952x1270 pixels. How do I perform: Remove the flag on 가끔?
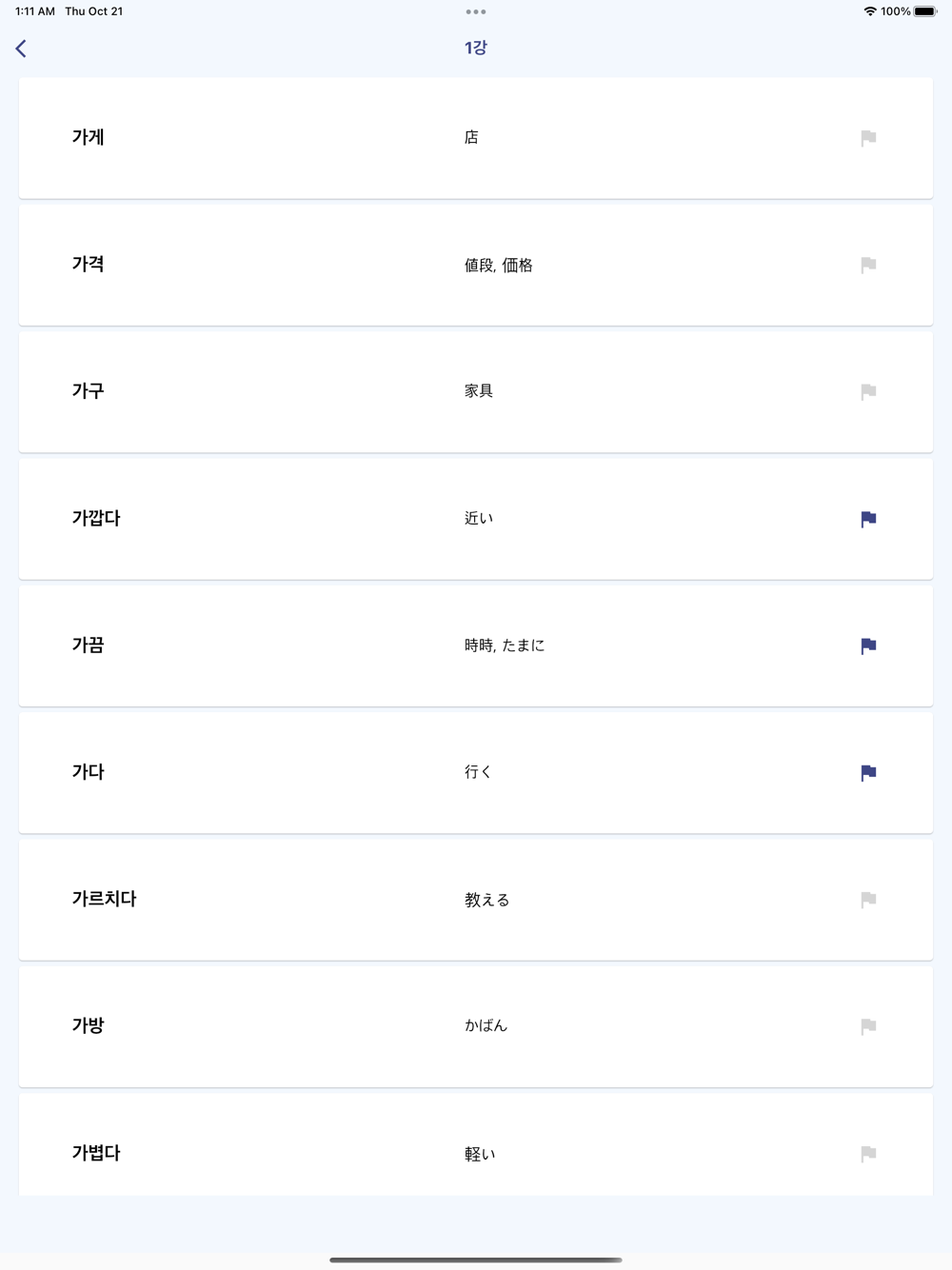point(868,645)
